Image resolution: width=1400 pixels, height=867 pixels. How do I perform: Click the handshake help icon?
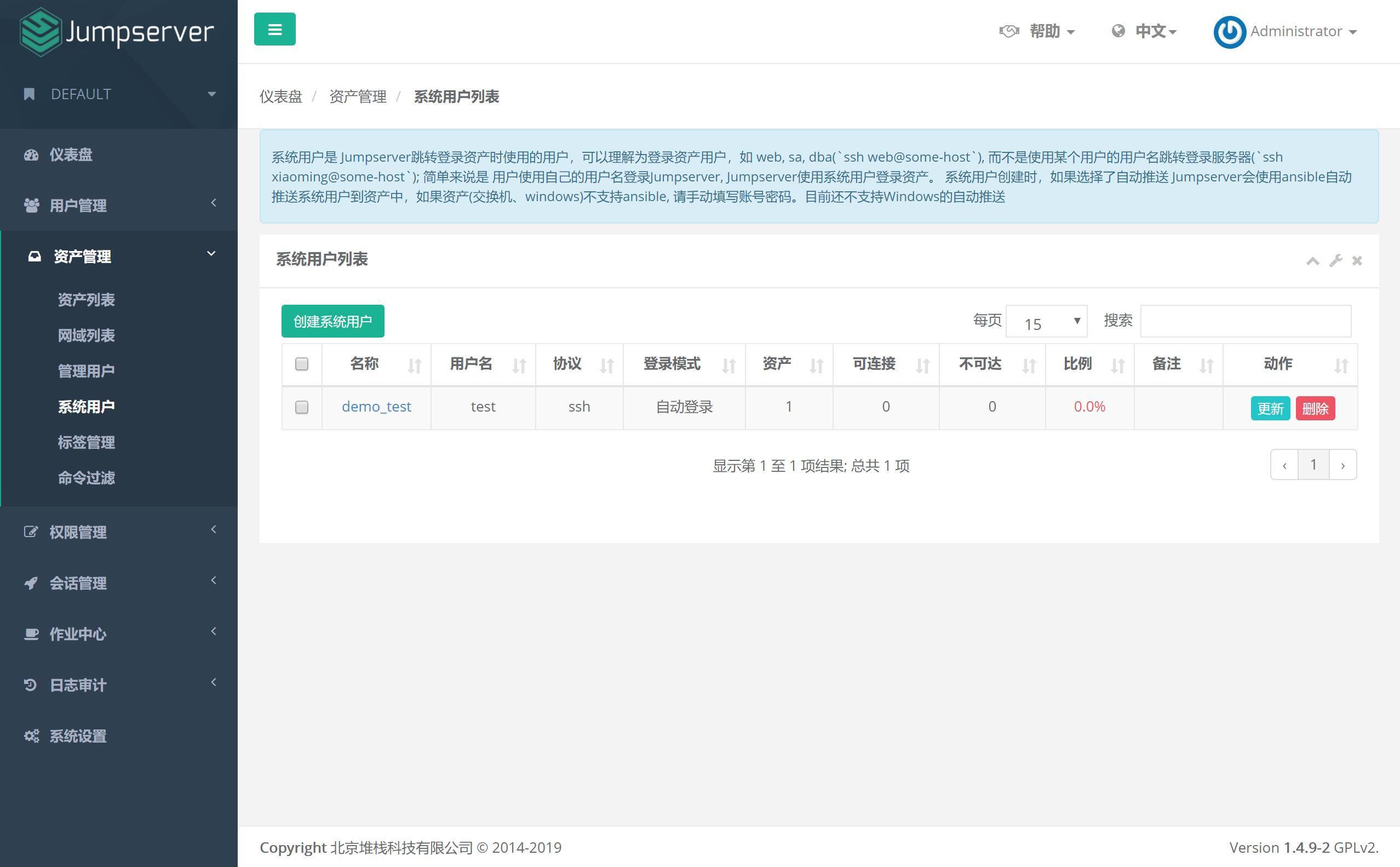click(x=1009, y=31)
